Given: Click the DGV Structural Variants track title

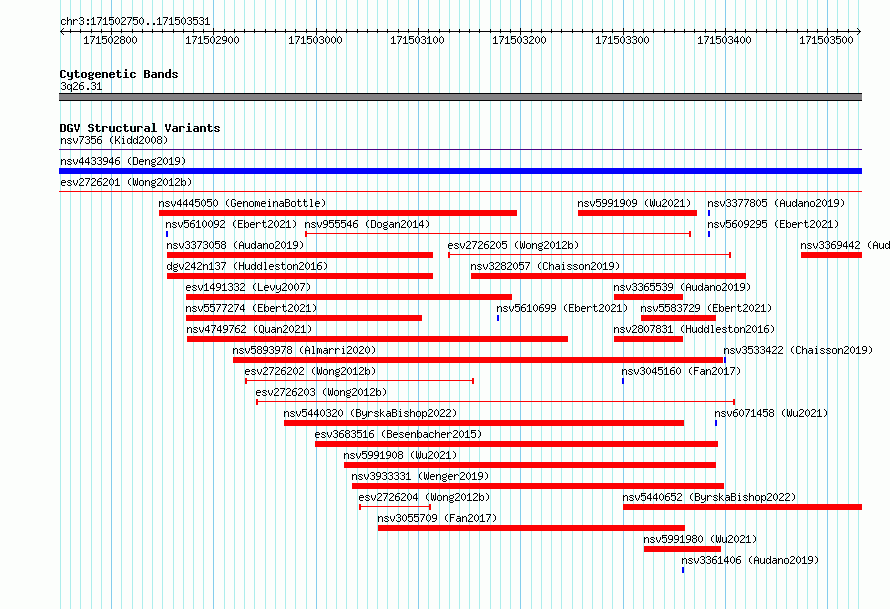Looking at the screenshot, I should (x=140, y=128).
